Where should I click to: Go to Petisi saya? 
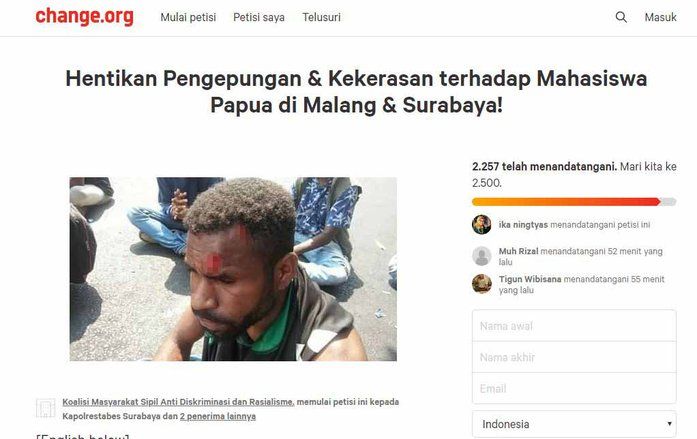pyautogui.click(x=259, y=17)
